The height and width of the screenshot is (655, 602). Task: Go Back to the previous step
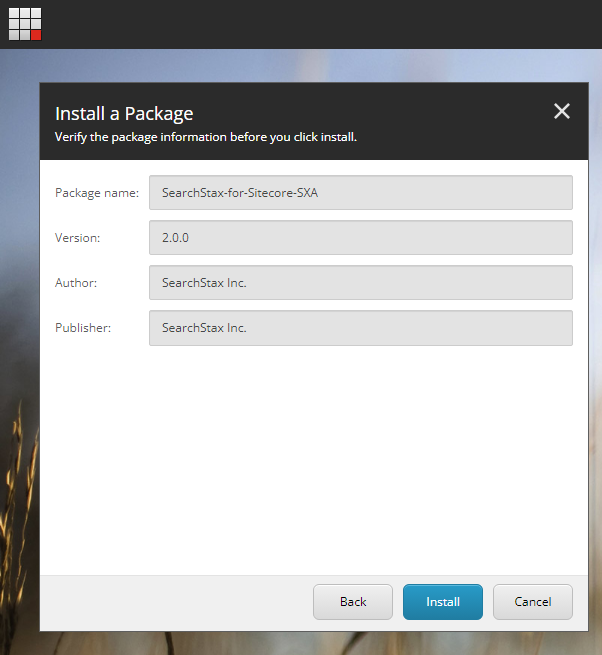pyautogui.click(x=353, y=602)
